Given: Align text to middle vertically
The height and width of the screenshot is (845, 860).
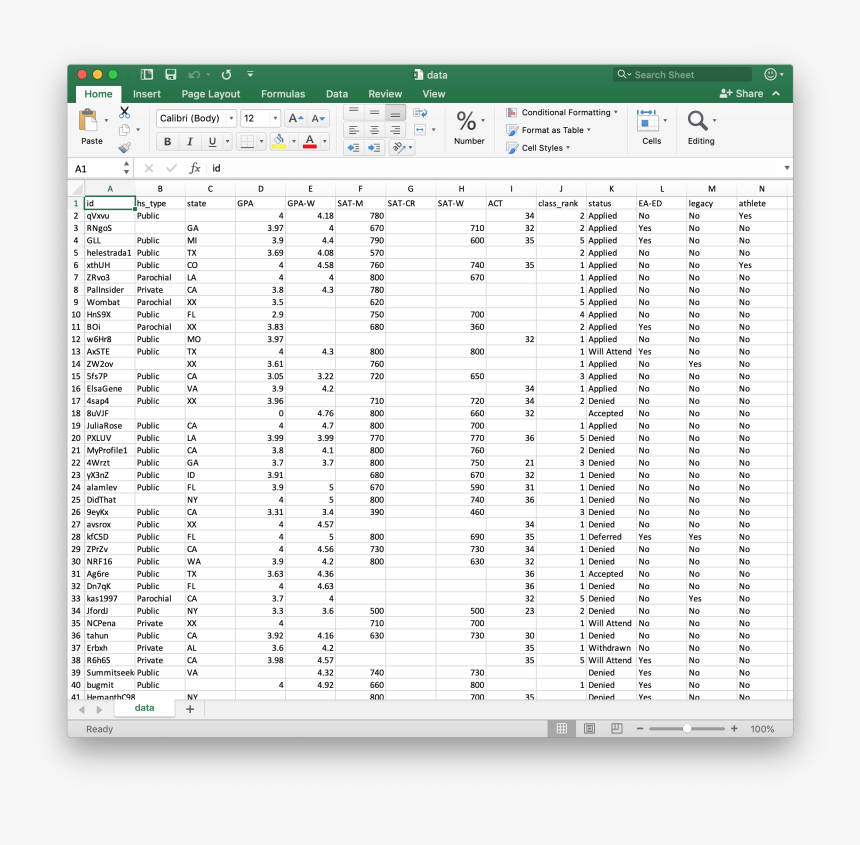Looking at the screenshot, I should click(x=375, y=112).
